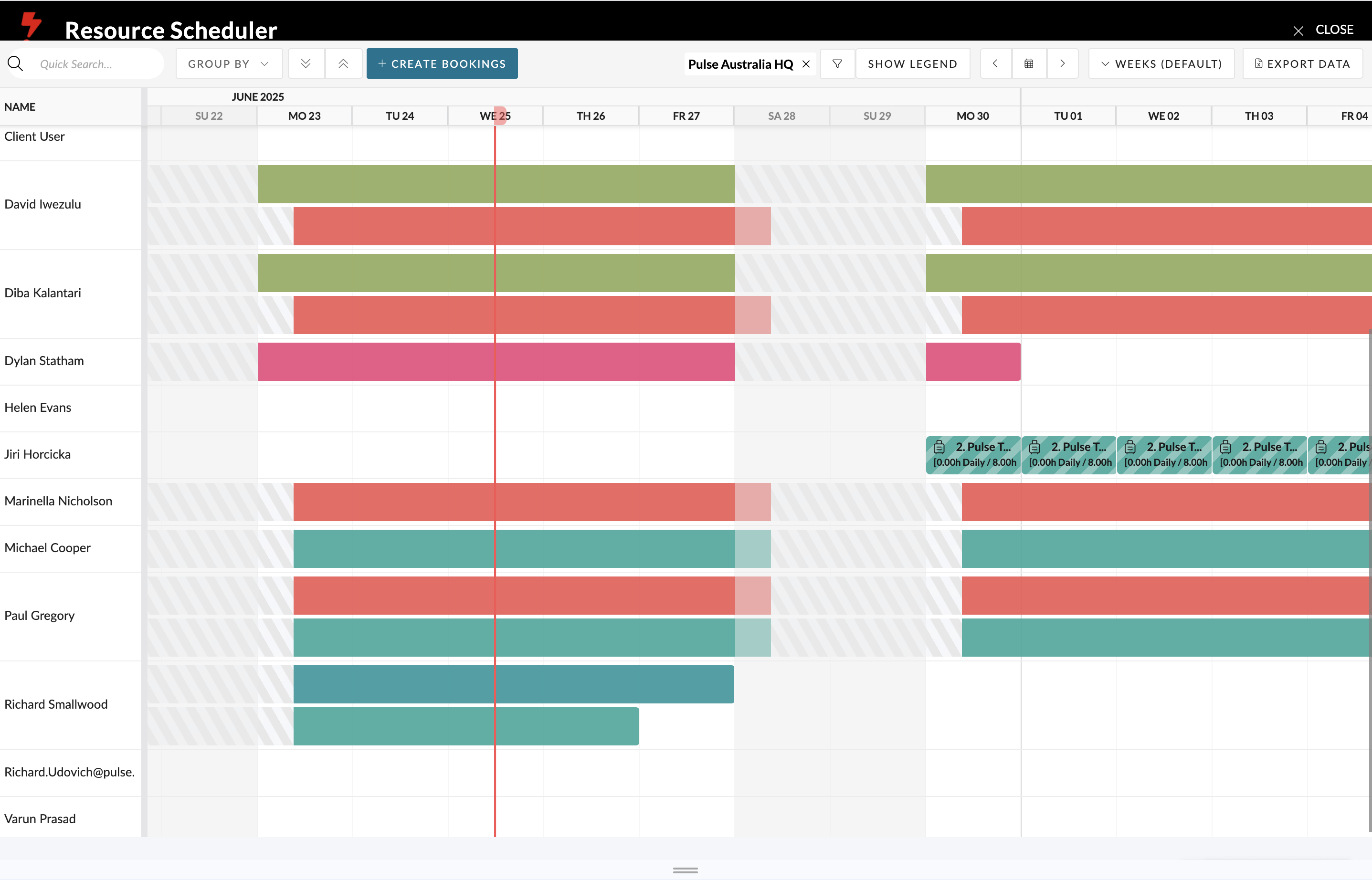Go to previous period with left arrow

[995, 63]
